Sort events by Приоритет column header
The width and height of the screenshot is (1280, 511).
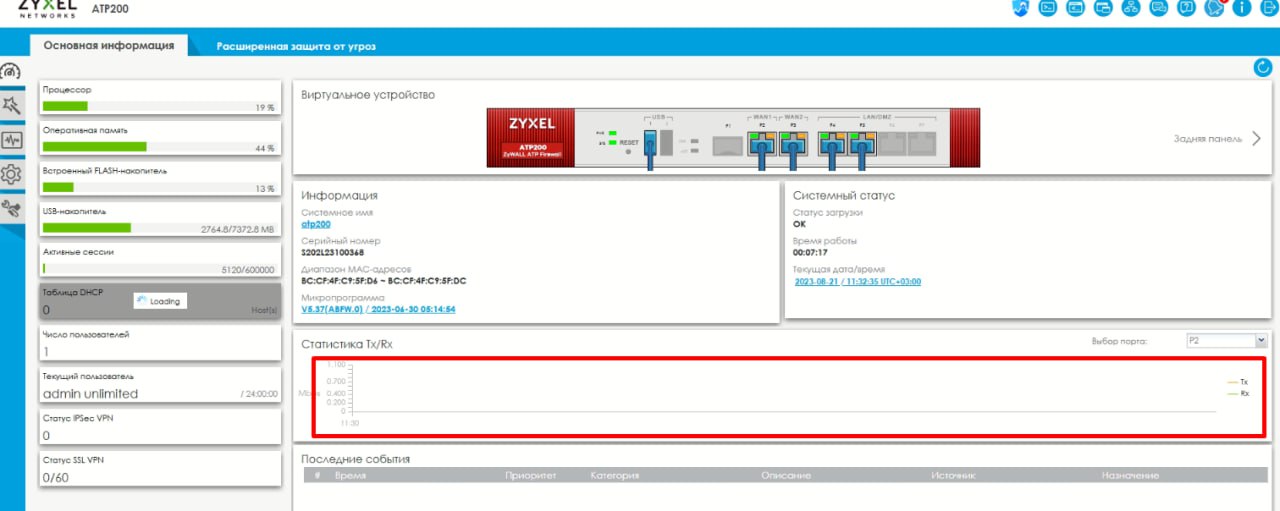coord(530,476)
